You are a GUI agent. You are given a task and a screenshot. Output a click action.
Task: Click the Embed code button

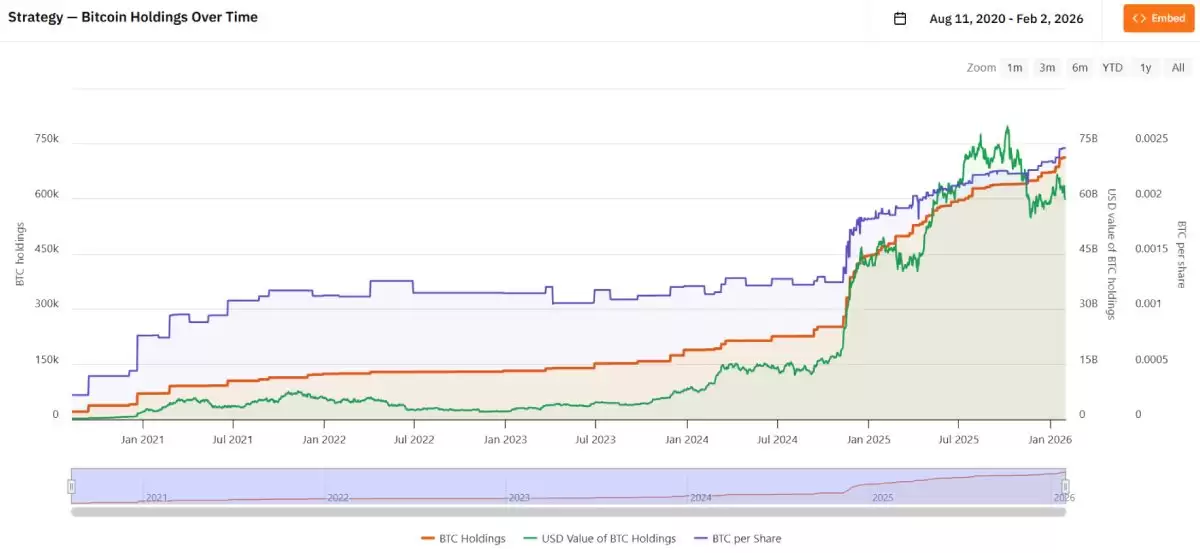1158,18
